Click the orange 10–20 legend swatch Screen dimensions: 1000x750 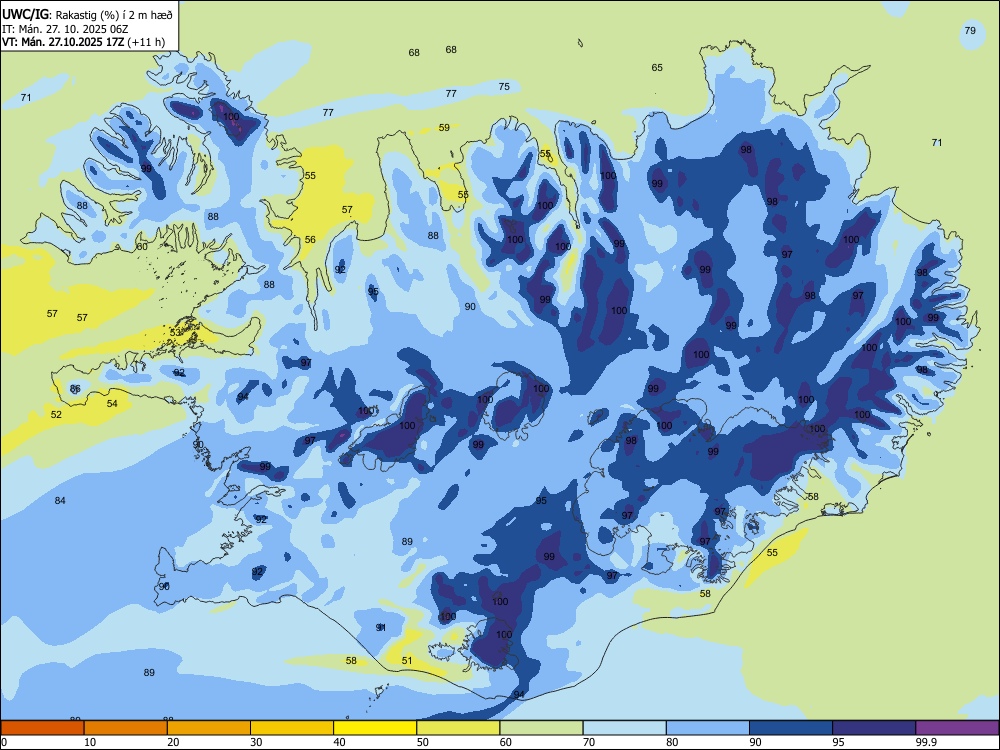(x=126, y=728)
